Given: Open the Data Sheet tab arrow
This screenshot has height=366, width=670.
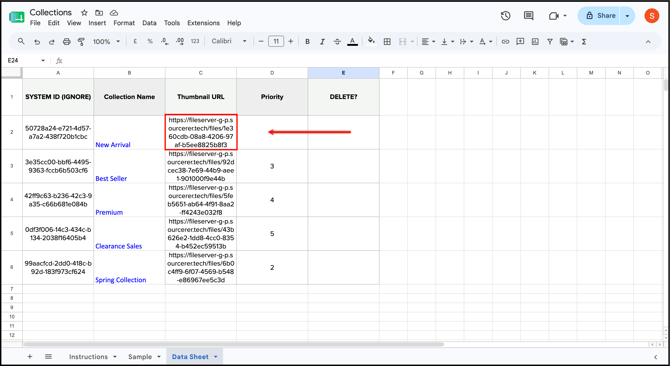Looking at the screenshot, I should point(216,357).
